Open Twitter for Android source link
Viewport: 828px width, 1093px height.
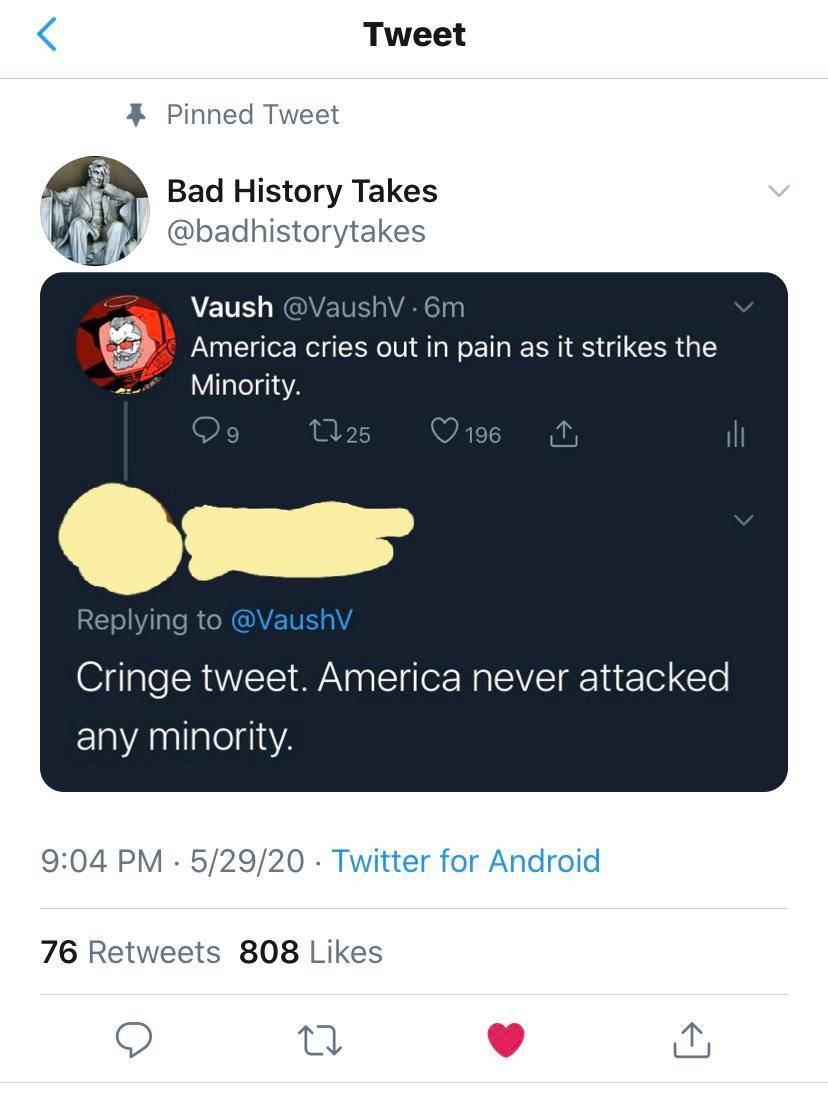pyautogui.click(x=466, y=860)
